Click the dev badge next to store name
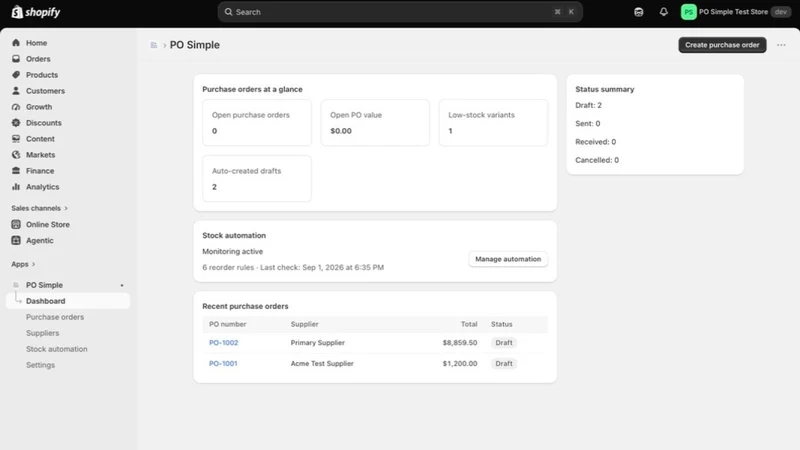 coord(781,12)
